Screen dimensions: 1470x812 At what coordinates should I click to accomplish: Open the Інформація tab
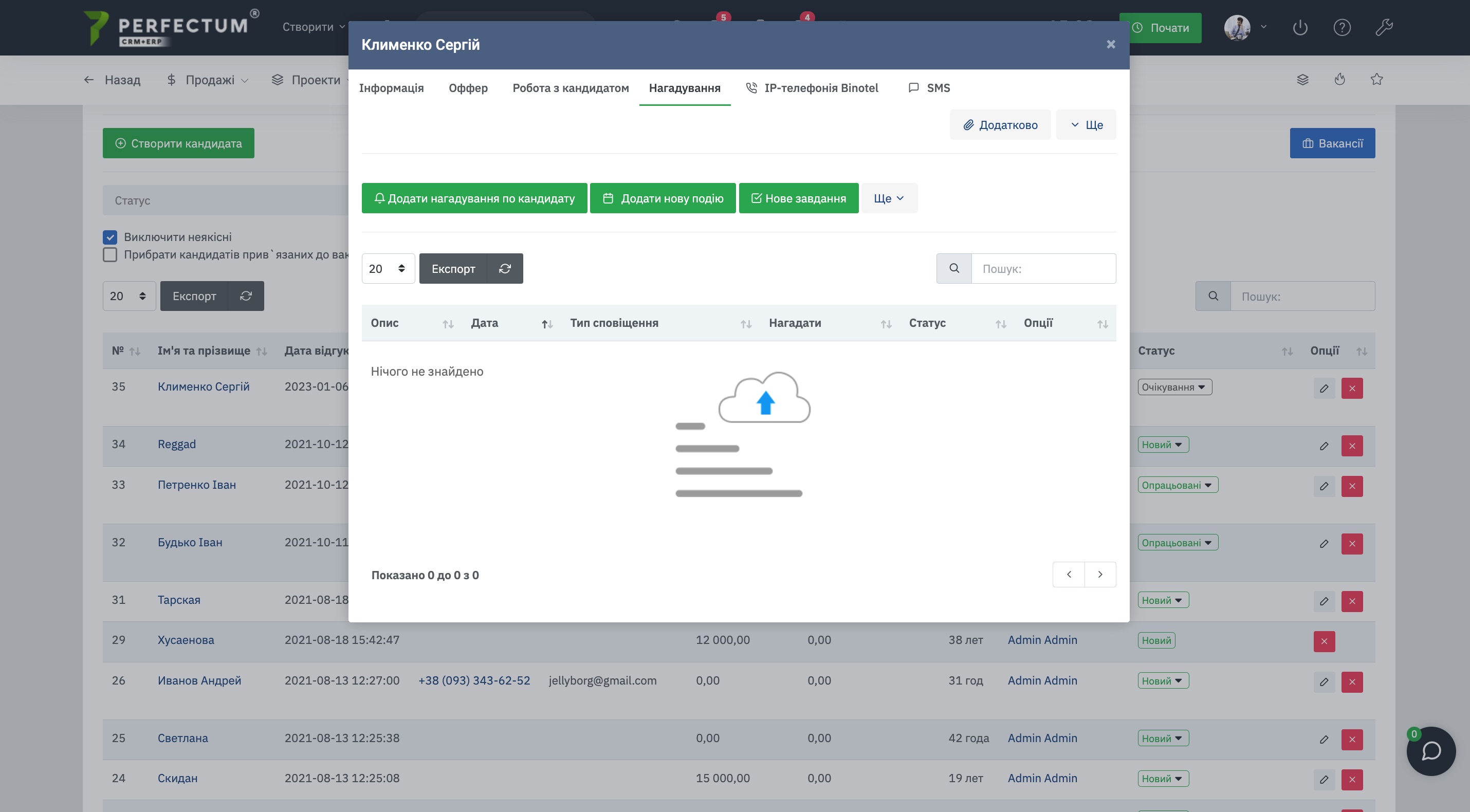pyautogui.click(x=392, y=88)
